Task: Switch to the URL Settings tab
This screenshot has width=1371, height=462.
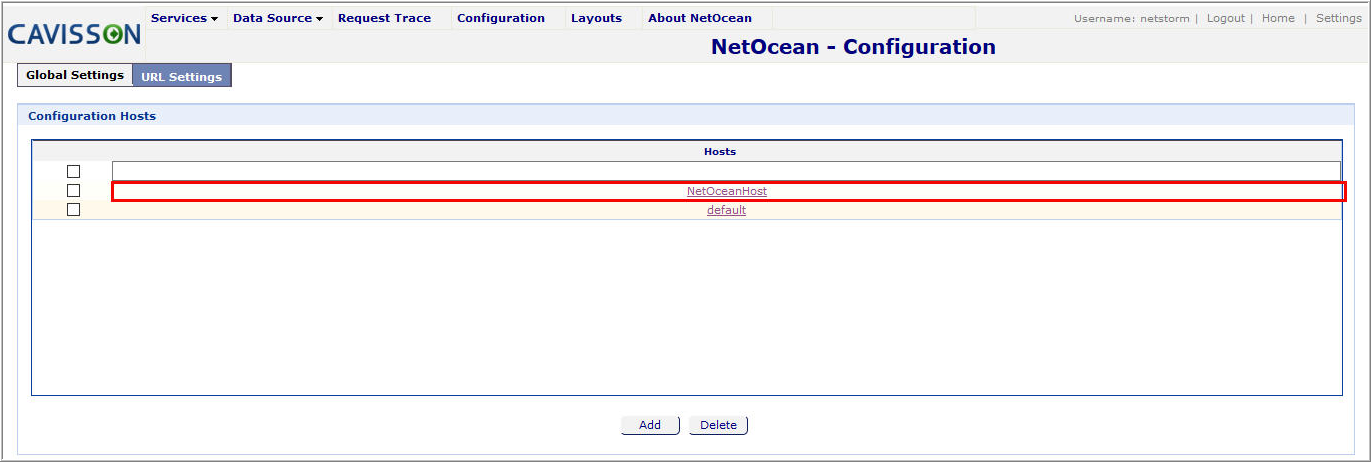Action: 182,76
